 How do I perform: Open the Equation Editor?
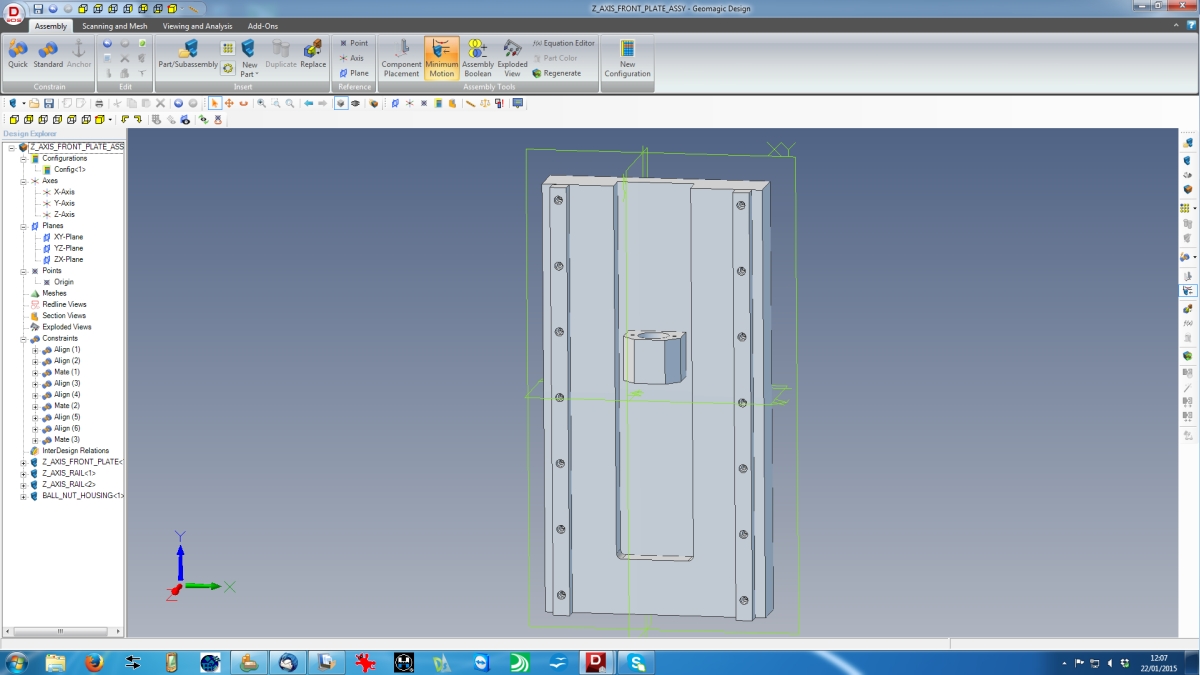click(563, 43)
